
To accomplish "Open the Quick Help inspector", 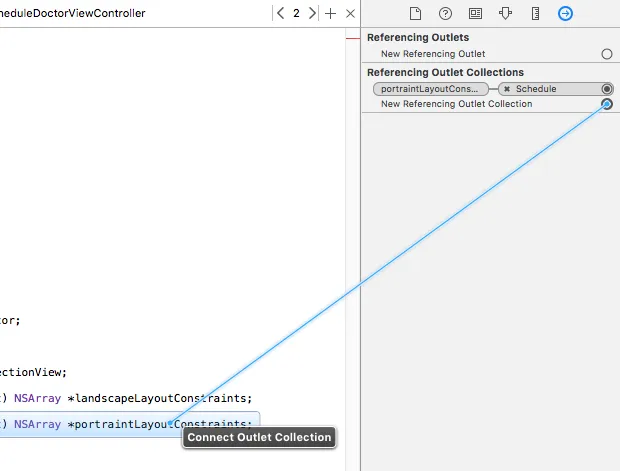I will 445,13.
